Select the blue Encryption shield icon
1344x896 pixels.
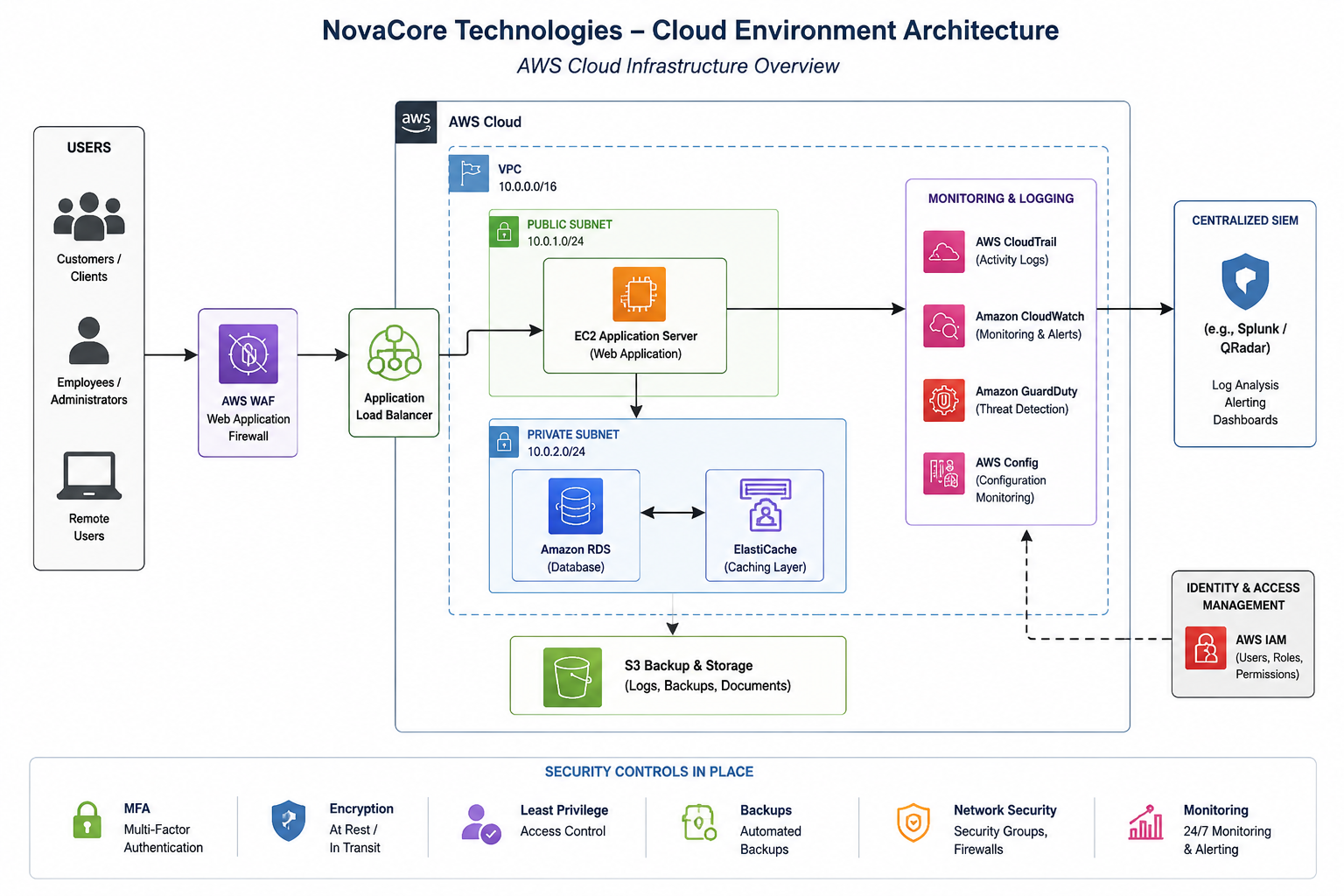[x=289, y=821]
